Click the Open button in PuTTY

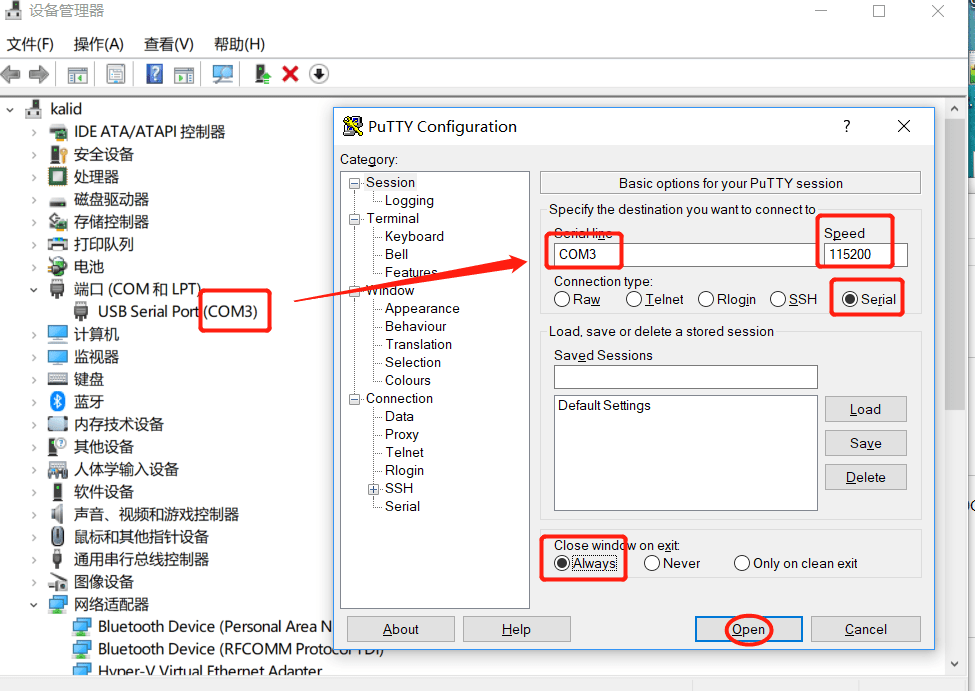[x=749, y=629]
